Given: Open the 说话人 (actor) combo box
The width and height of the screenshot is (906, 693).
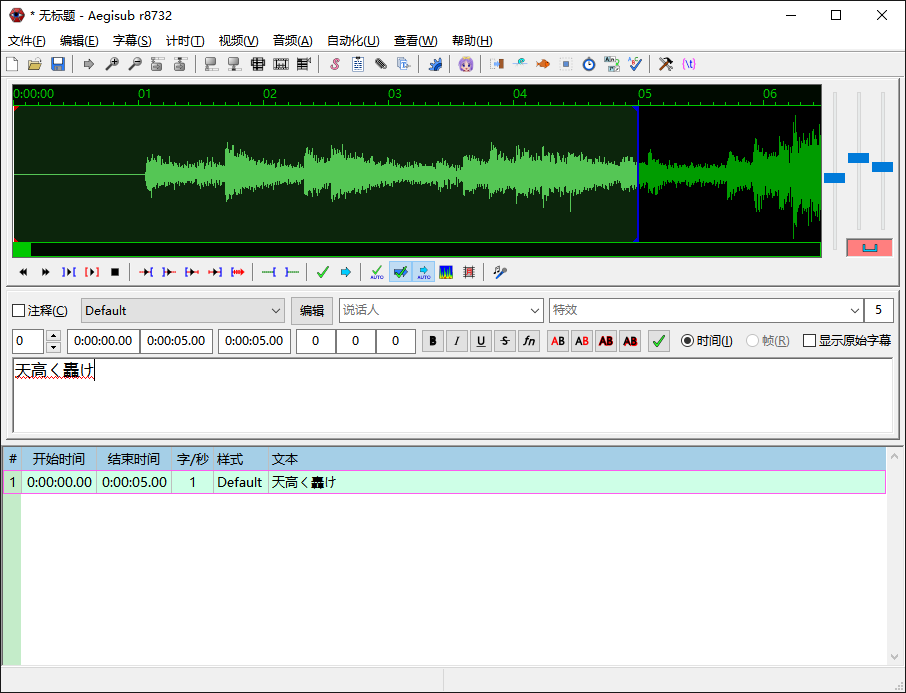Looking at the screenshot, I should click(x=534, y=311).
